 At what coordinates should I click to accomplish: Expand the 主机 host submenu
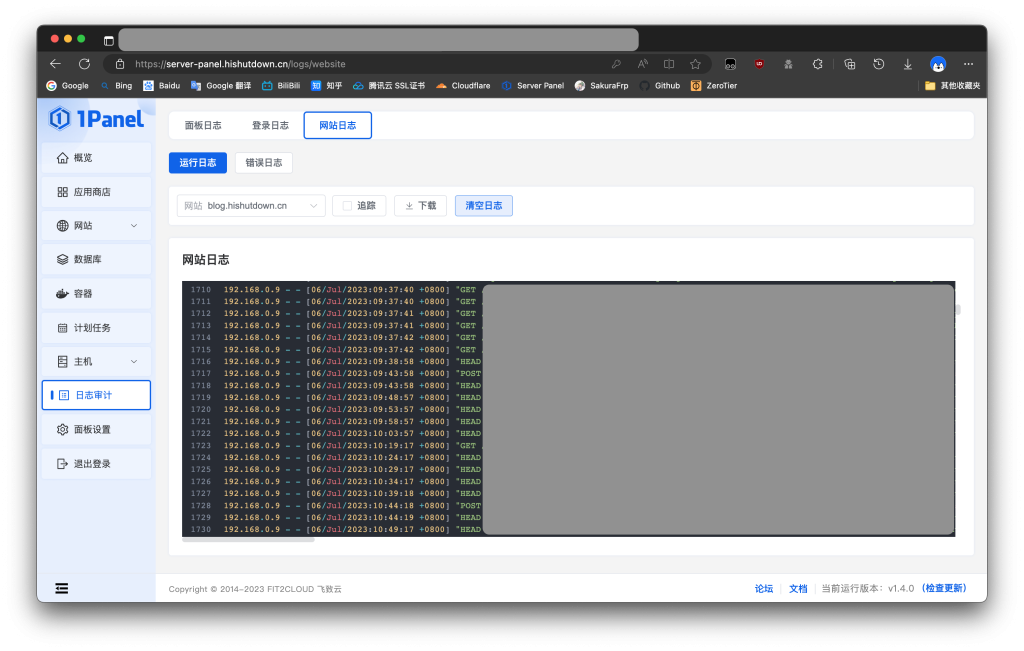click(x=134, y=361)
